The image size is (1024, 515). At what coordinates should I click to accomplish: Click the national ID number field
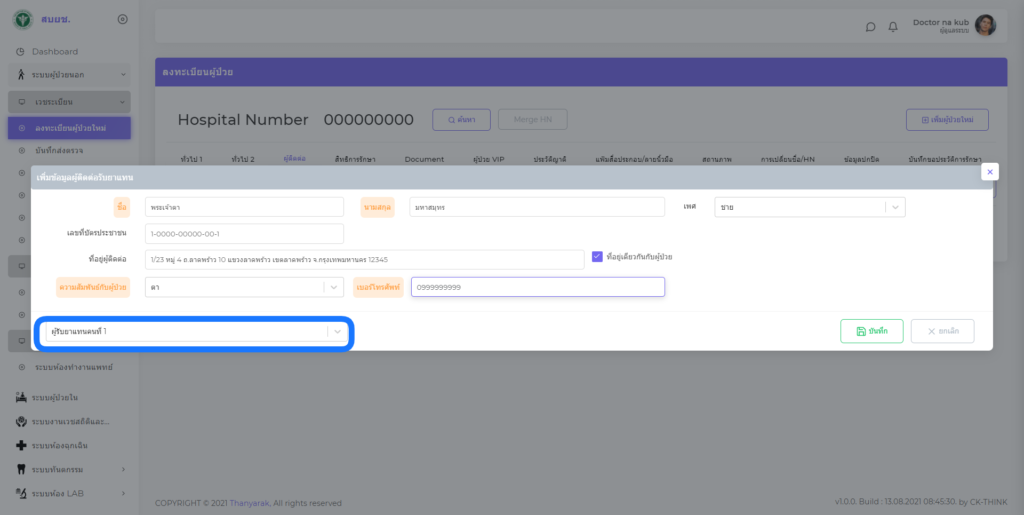244,234
